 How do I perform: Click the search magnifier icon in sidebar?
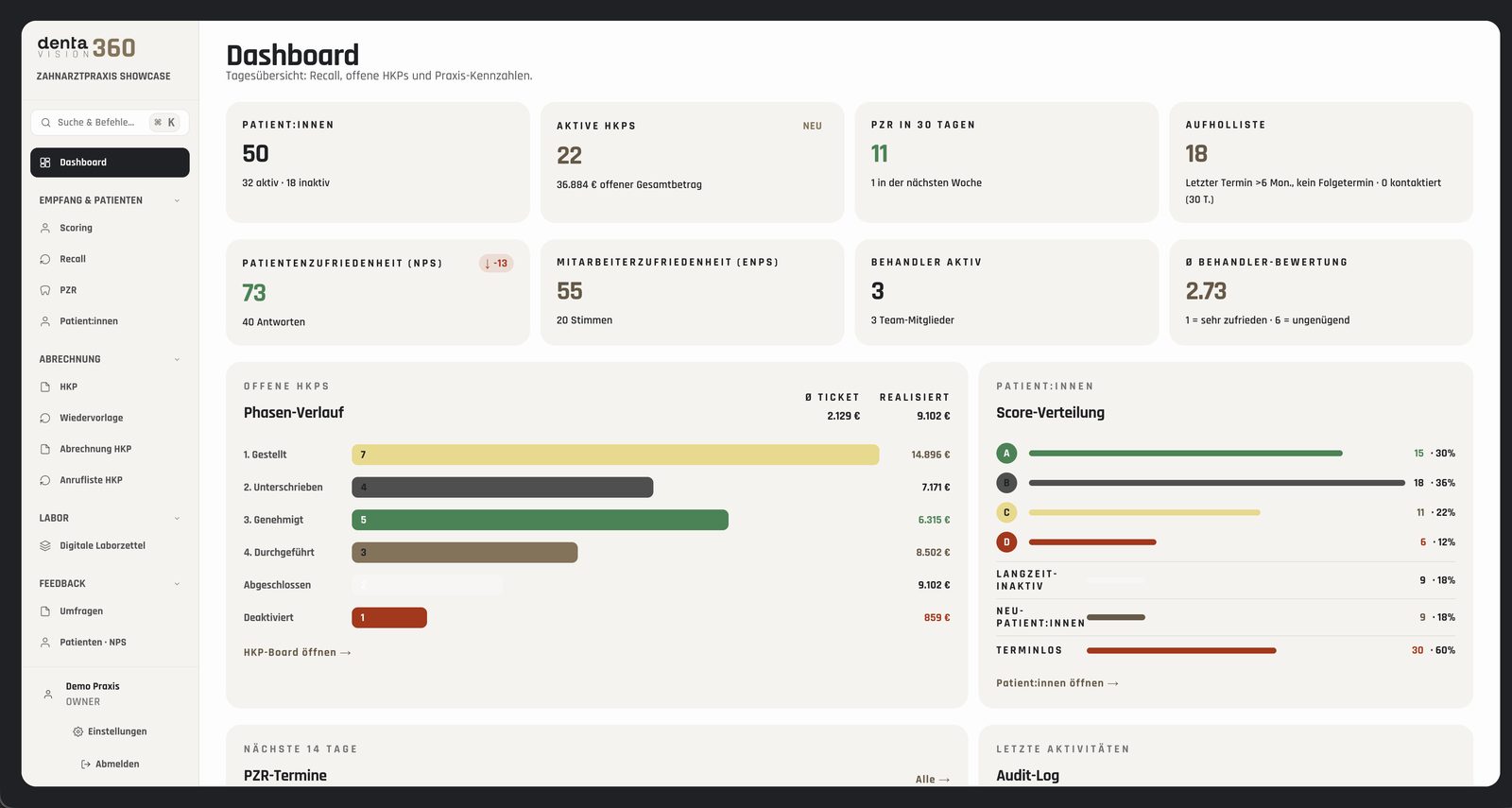point(45,123)
